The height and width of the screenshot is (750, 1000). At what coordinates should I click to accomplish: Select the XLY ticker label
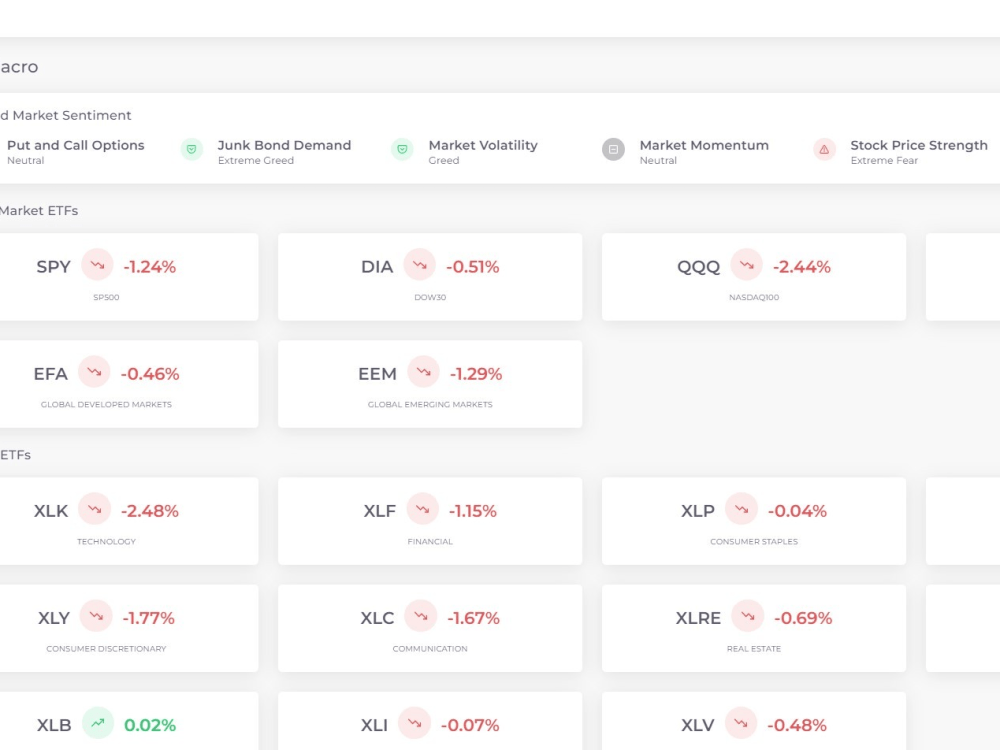click(54, 618)
